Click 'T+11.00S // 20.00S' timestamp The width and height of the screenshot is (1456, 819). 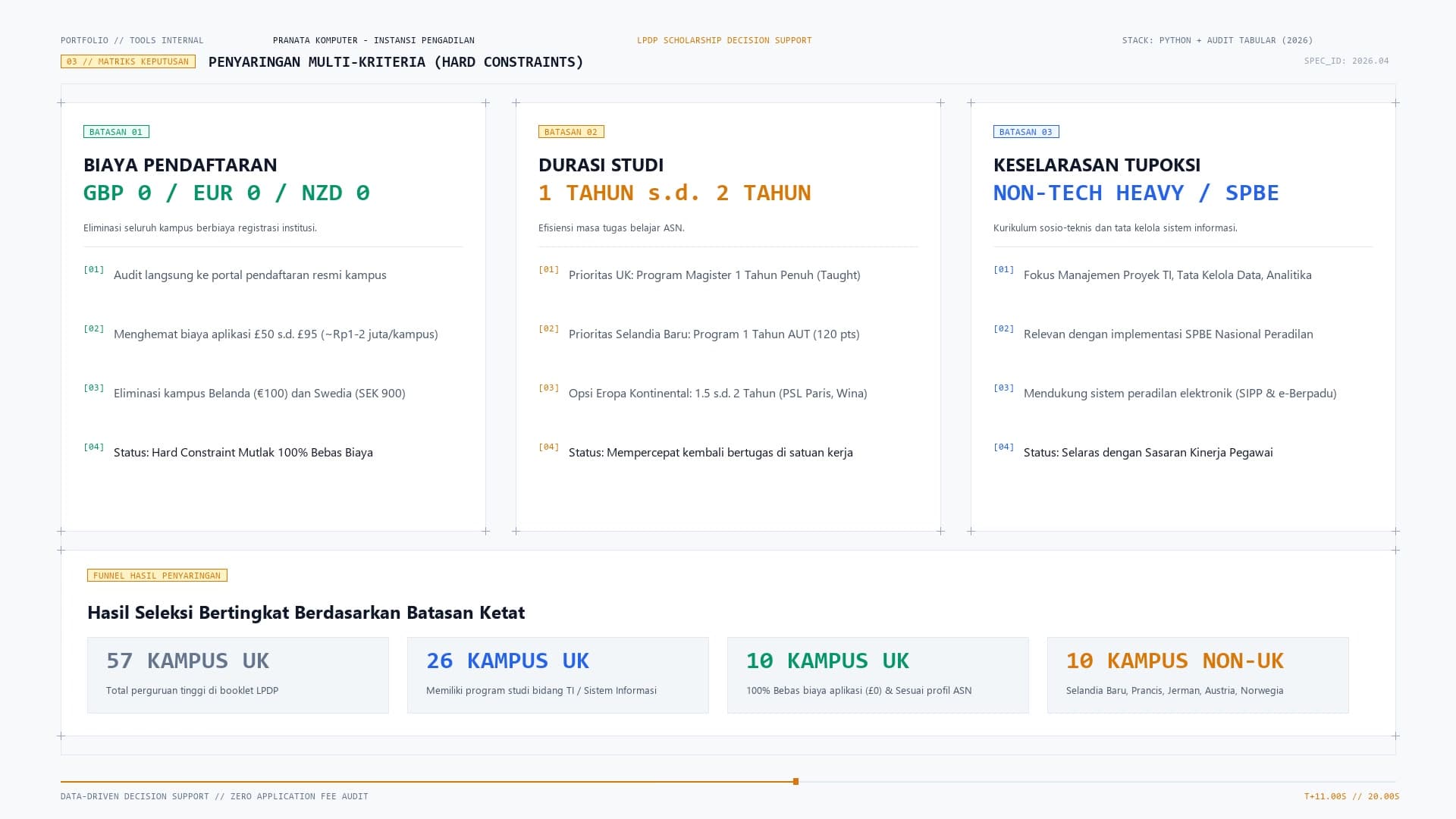point(1351,796)
